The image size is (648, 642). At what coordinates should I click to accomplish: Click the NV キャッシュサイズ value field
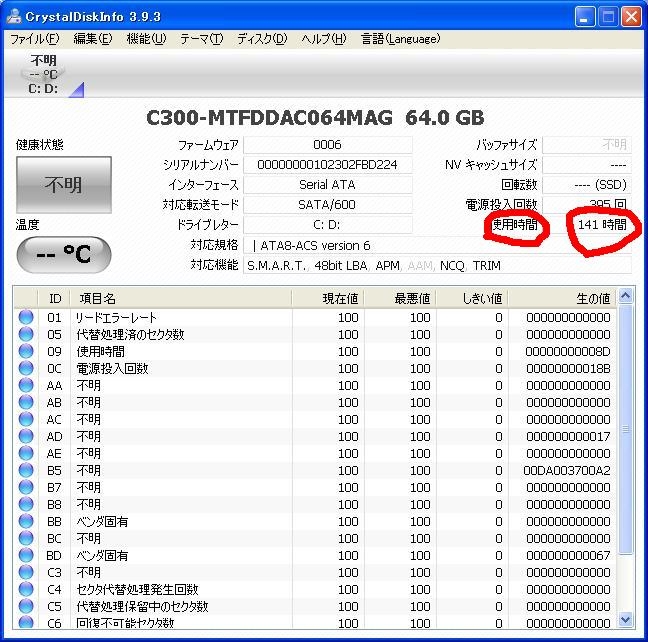[x=587, y=165]
